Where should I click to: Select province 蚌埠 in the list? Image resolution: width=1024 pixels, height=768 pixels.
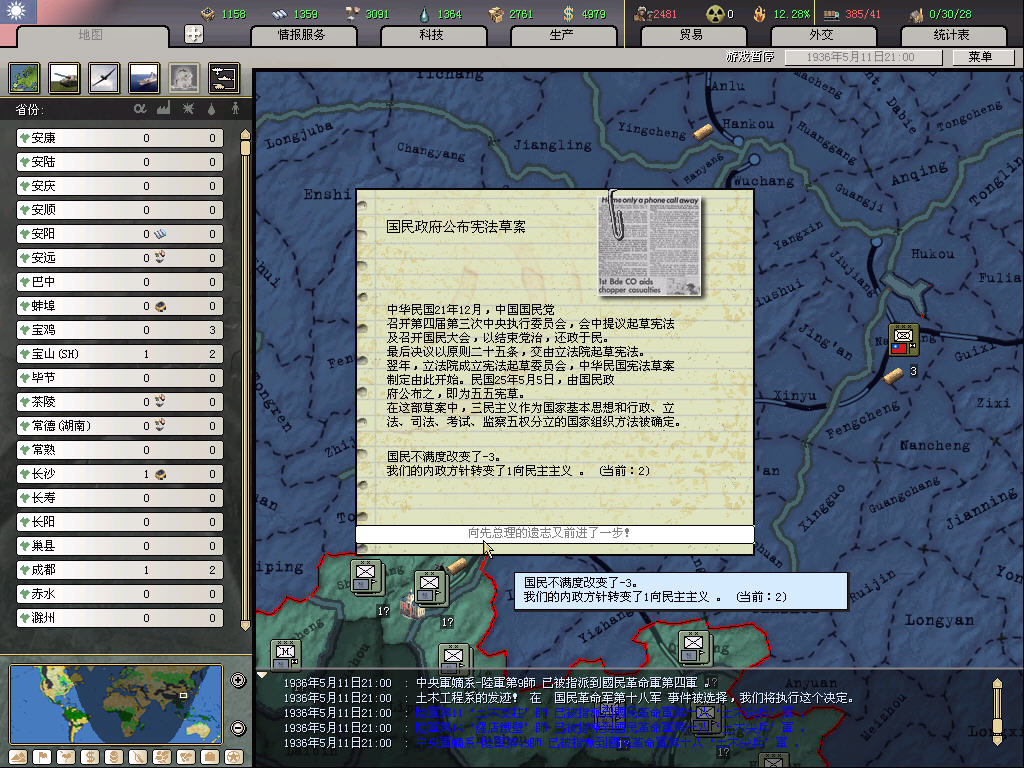point(120,306)
